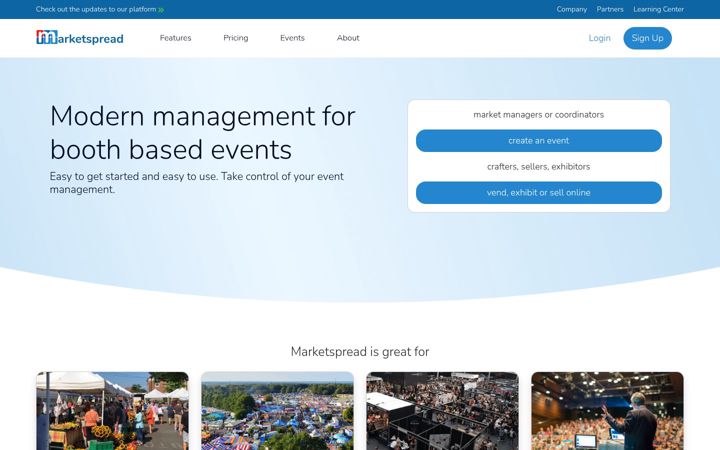This screenshot has width=720, height=450.
Task: Click the 'crafters, sellers, exhibitors' label
Action: tap(539, 167)
